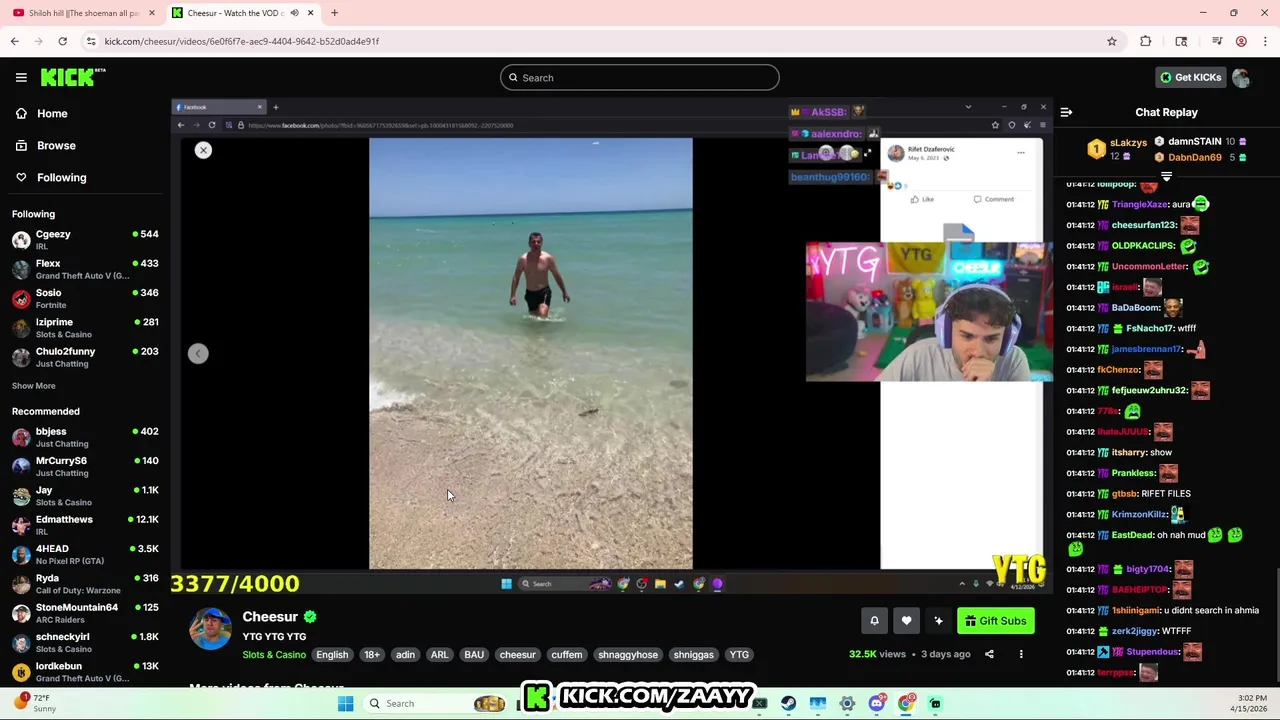The height and width of the screenshot is (720, 1280).
Task: Open a new browser tab
Action: coord(334,13)
